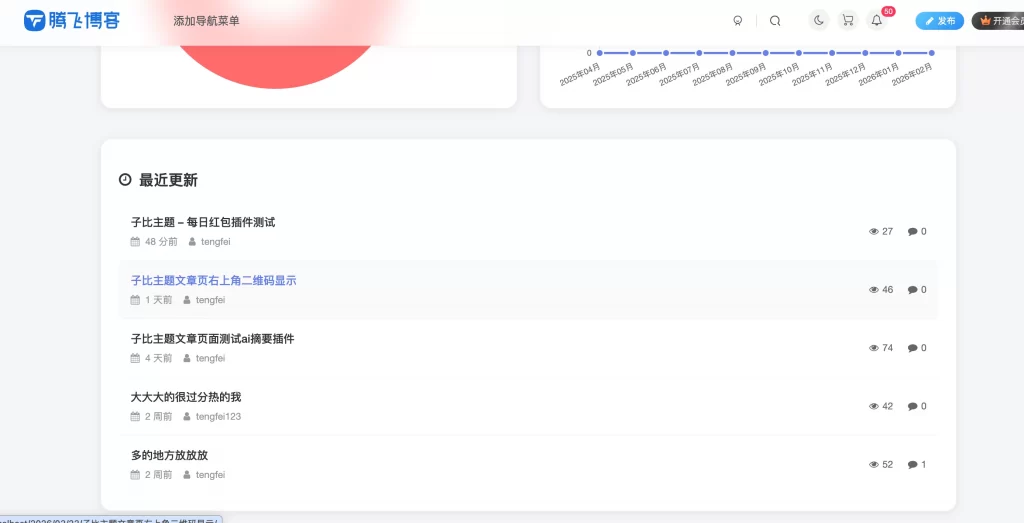
Task: Click the 腾飞博客 site logo
Action: [x=72, y=20]
